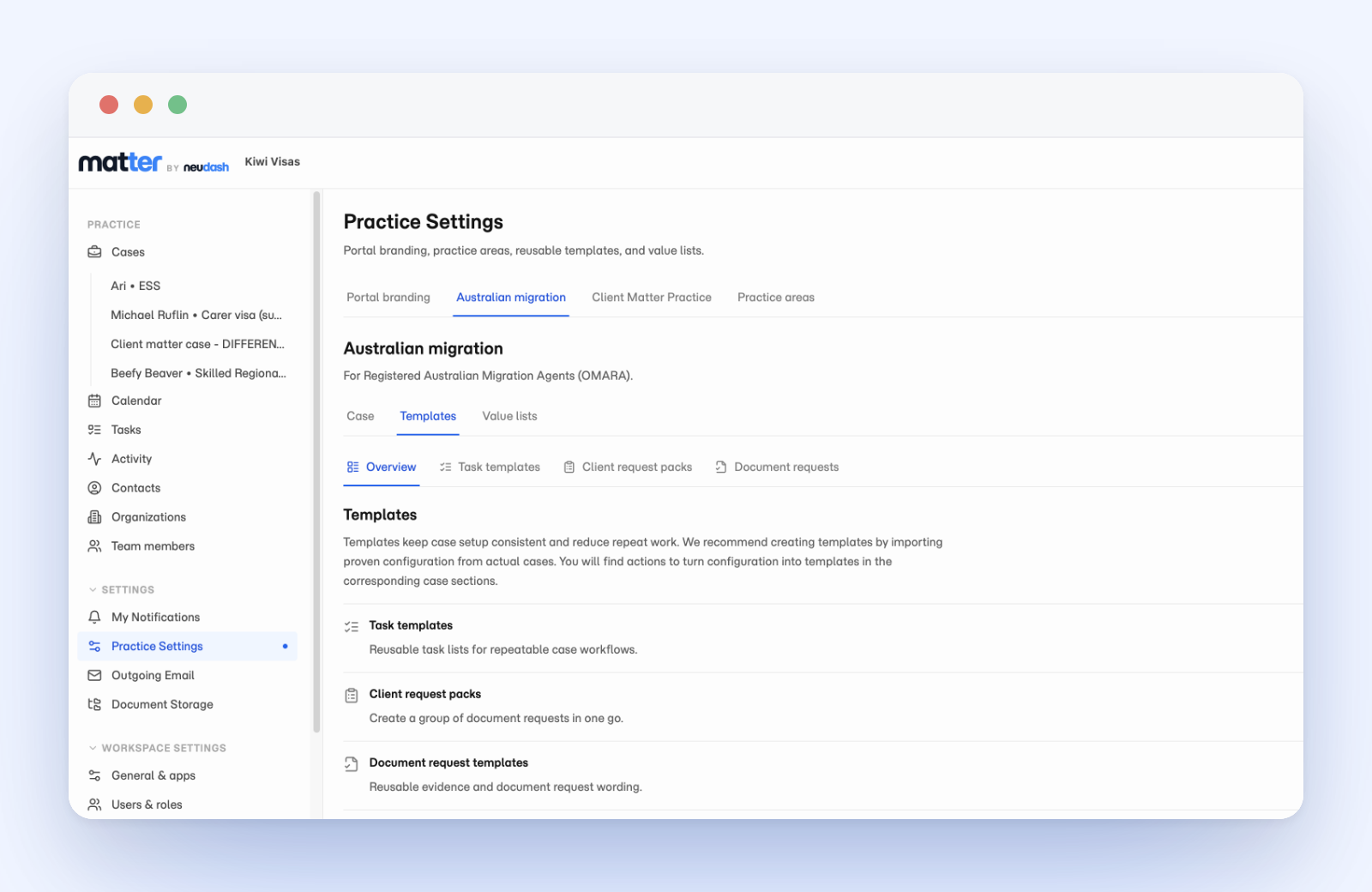Click the red window close dot
Screen dimensions: 1372x892
109,105
